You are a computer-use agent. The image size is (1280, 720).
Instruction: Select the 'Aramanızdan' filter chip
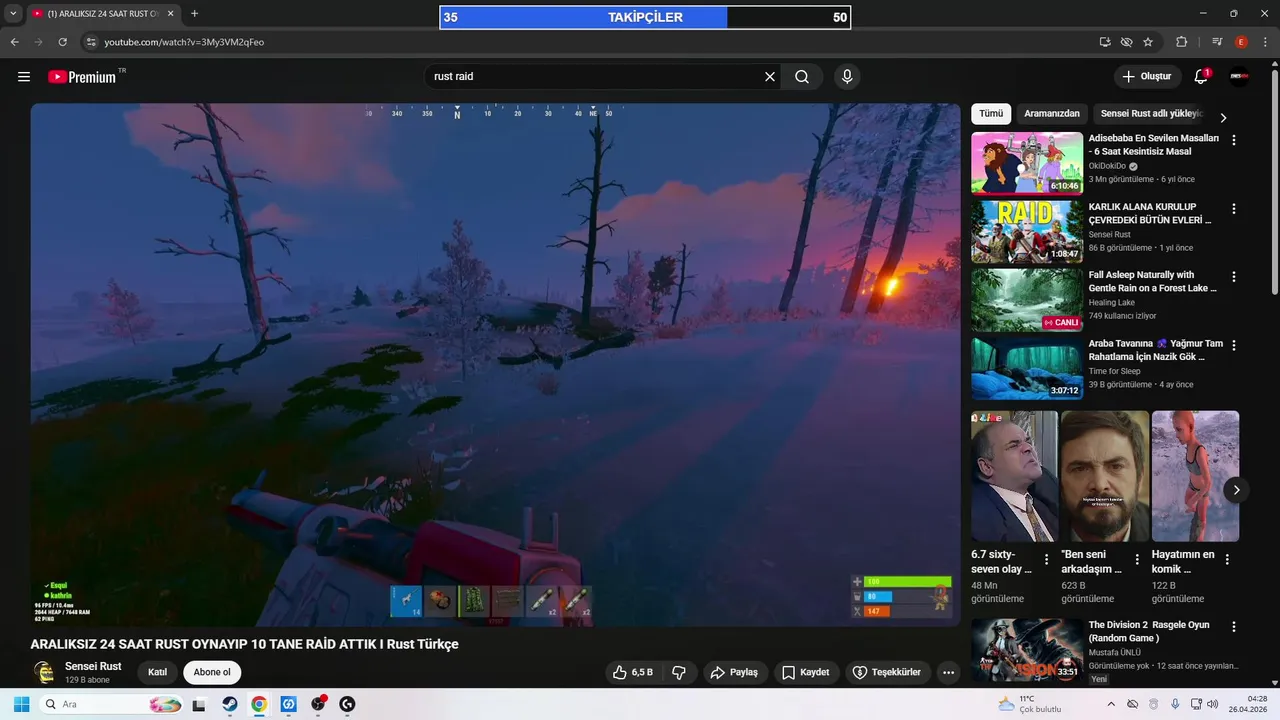pos(1052,114)
